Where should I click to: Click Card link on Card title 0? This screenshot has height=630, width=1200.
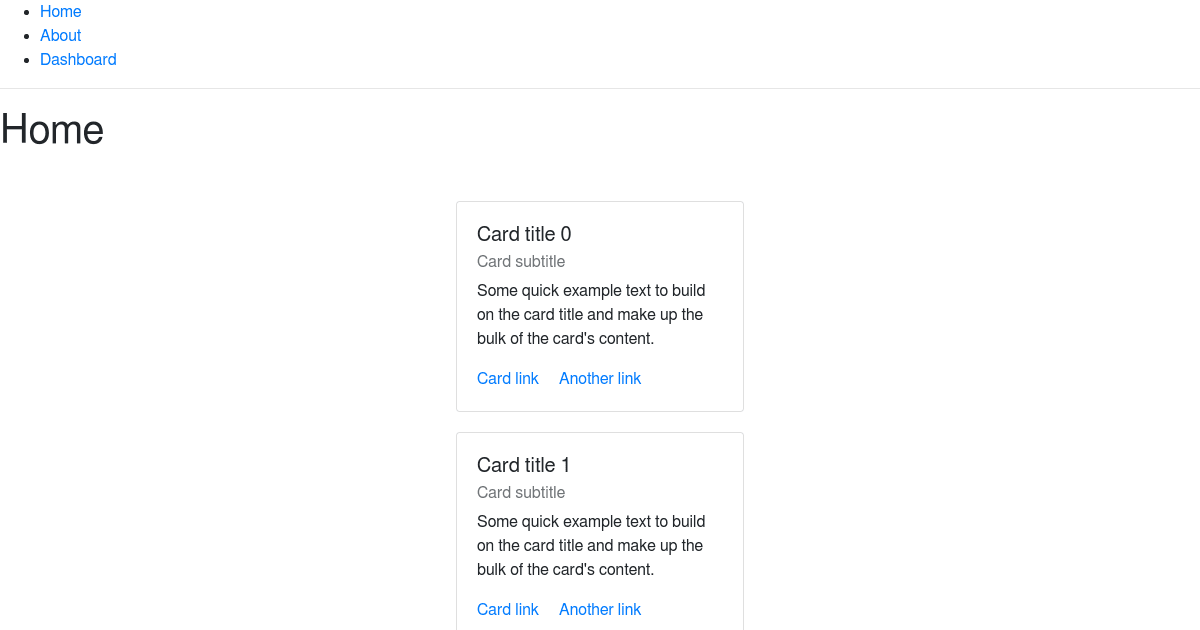pyautogui.click(x=507, y=378)
